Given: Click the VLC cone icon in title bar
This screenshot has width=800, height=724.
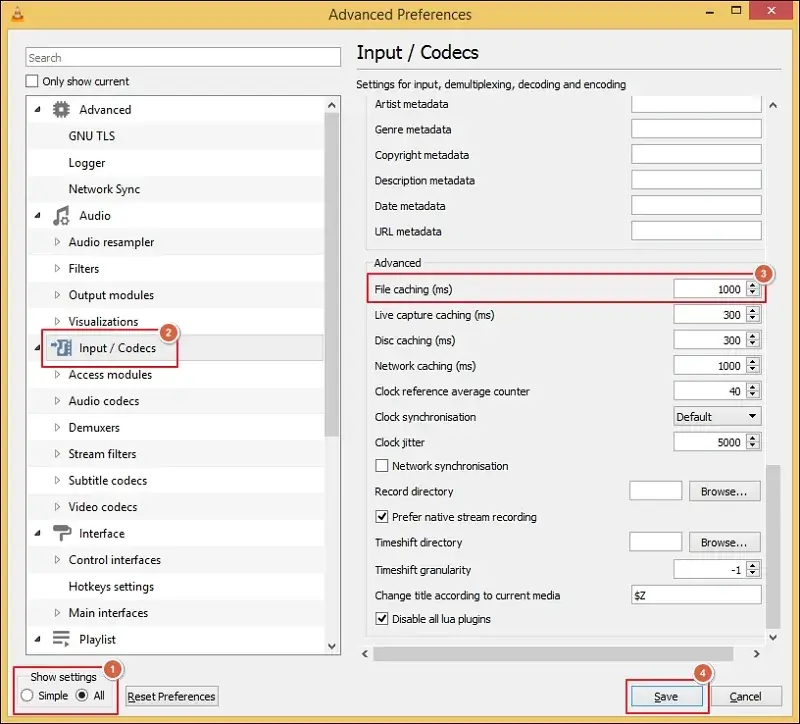Looking at the screenshot, I should click(x=17, y=14).
